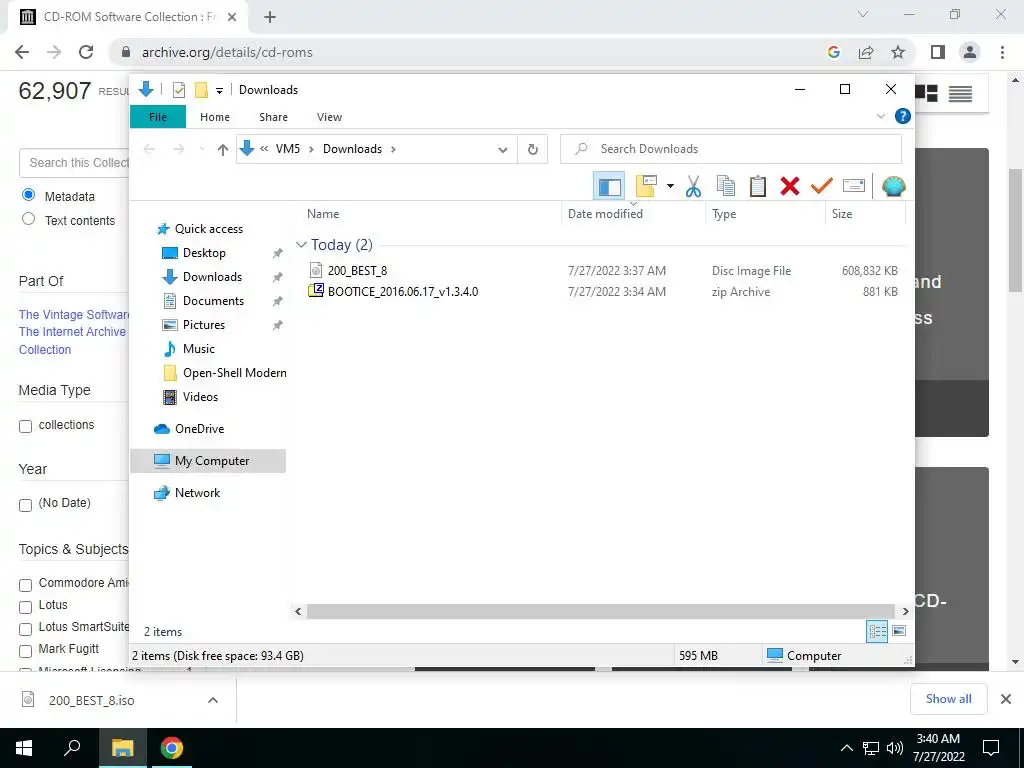
Task: Check the Lotus topic checkbox
Action: point(25,607)
